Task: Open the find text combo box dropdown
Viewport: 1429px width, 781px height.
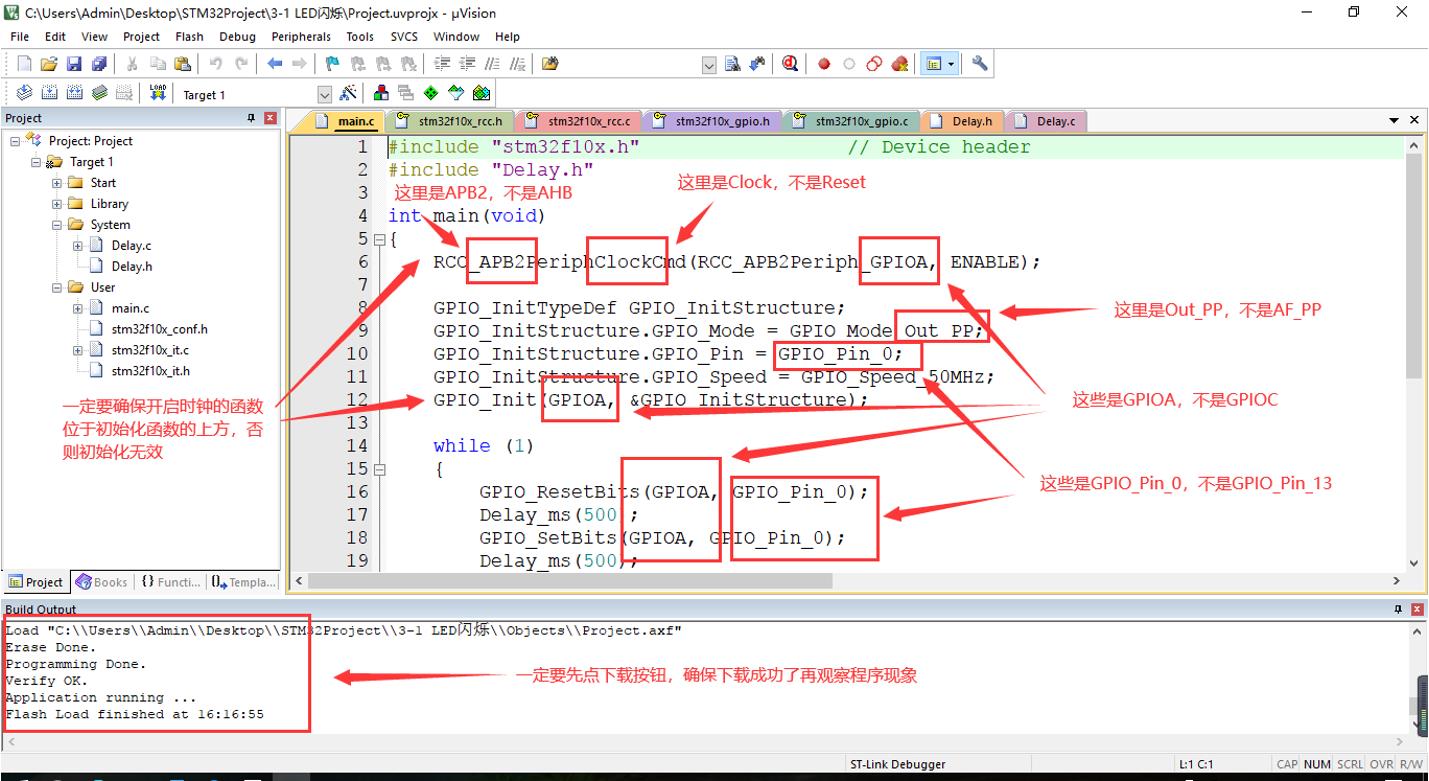Action: click(x=709, y=65)
